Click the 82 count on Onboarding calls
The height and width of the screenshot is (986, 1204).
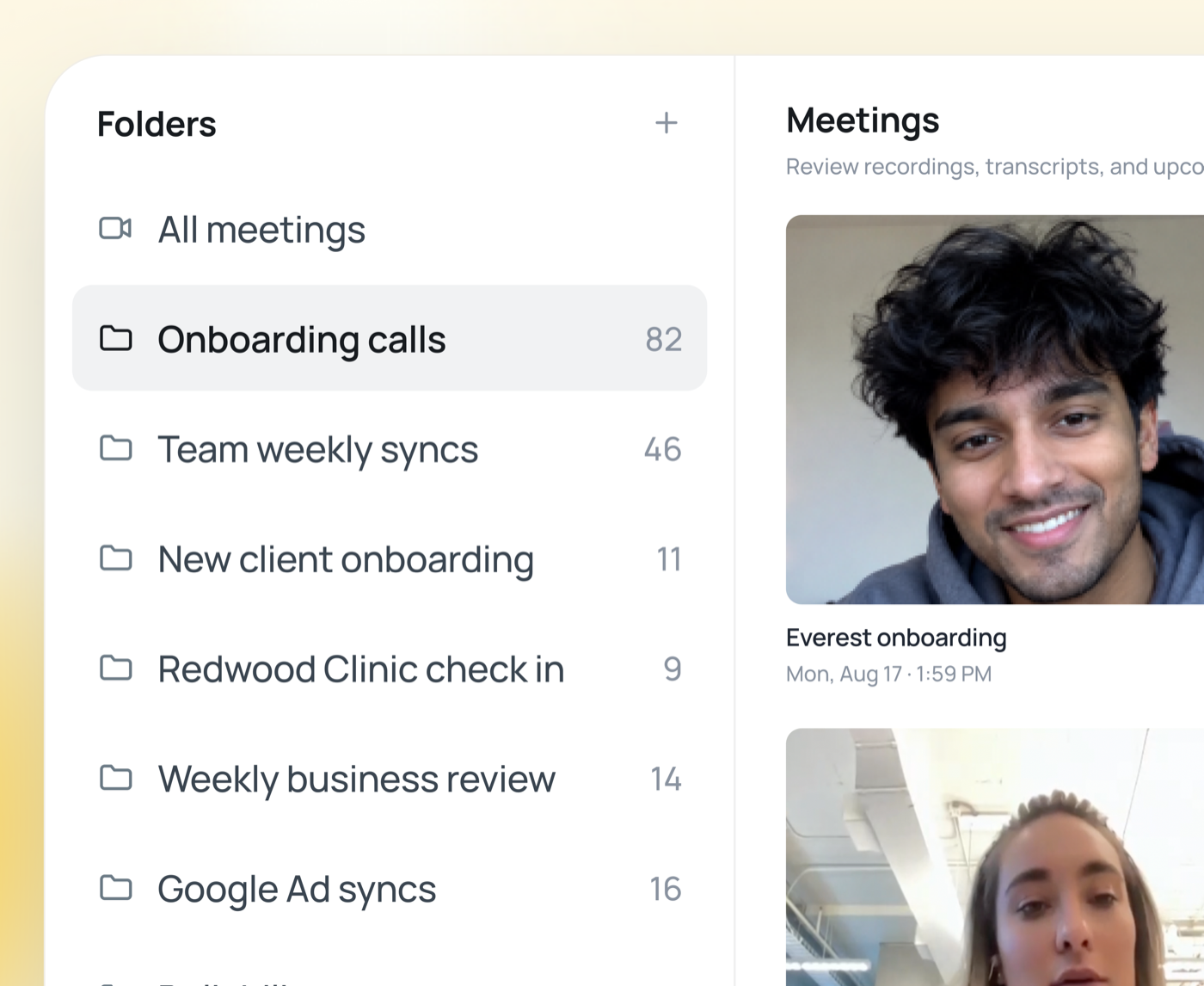point(664,339)
